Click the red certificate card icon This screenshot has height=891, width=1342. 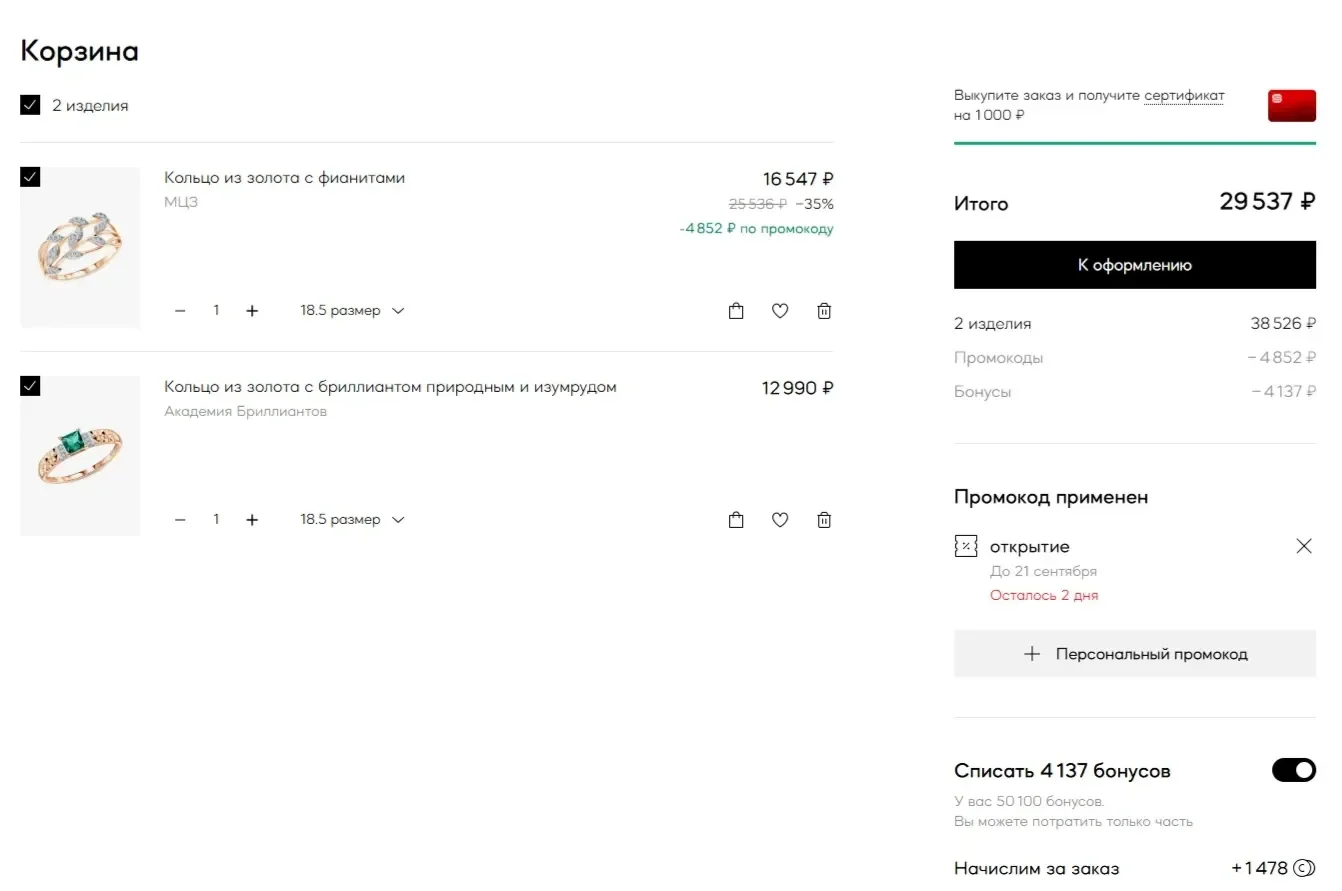click(1292, 106)
